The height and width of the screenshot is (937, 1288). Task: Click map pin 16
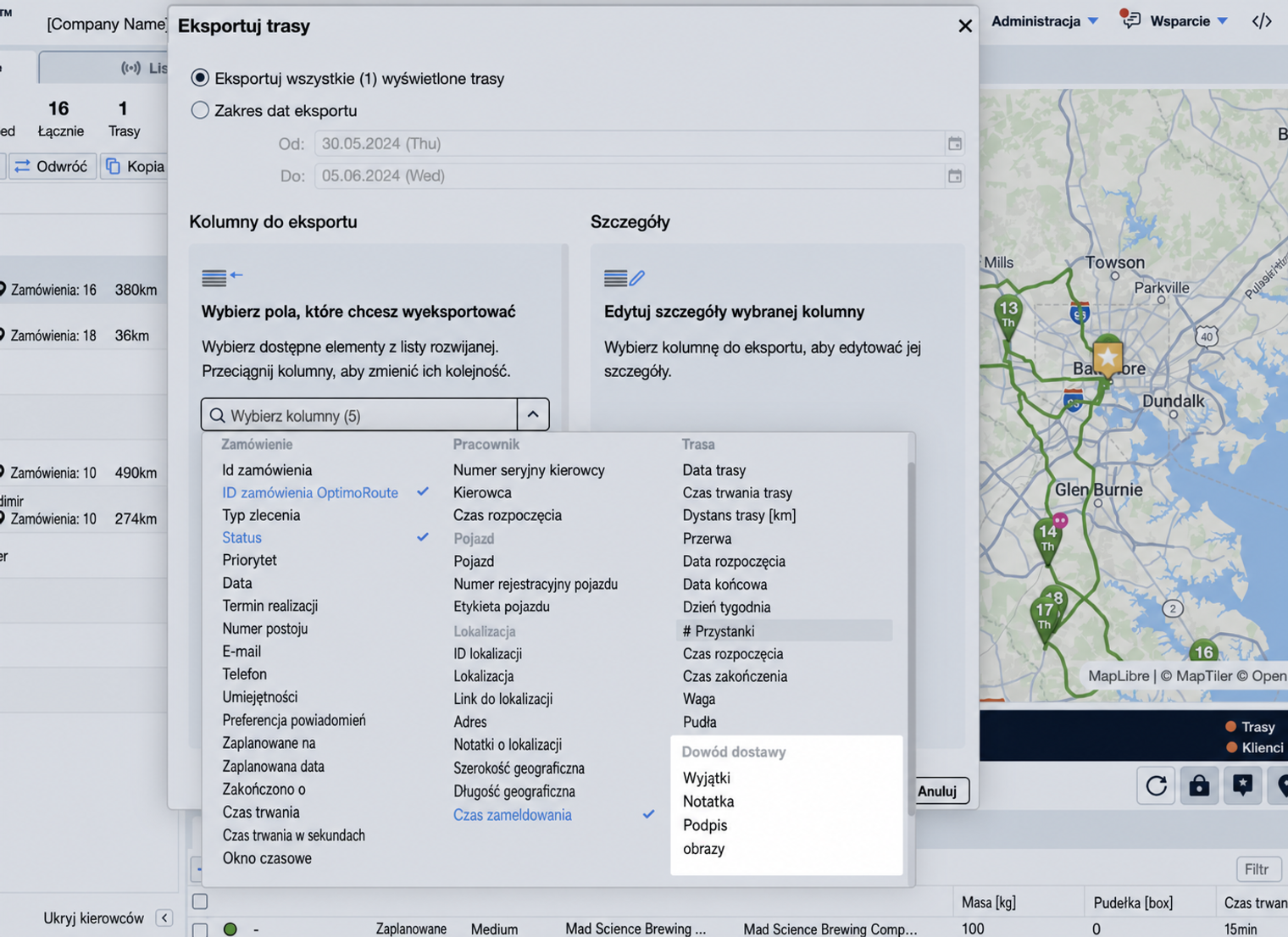point(1203,651)
